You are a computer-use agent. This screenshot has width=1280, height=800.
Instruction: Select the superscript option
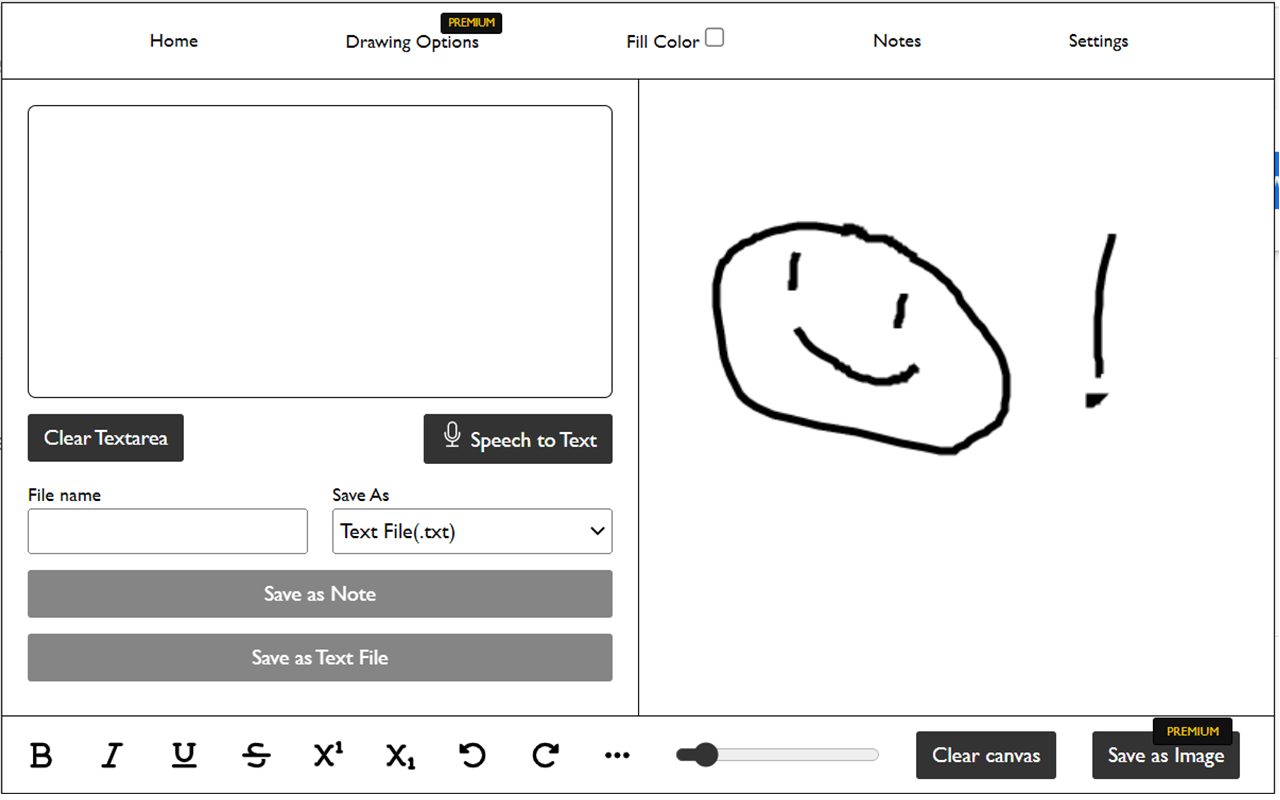[328, 756]
